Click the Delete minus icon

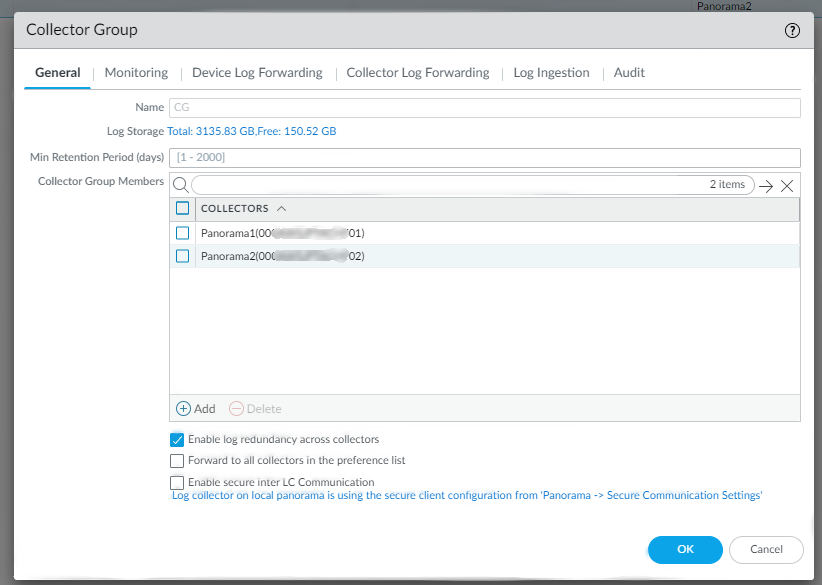pos(236,408)
